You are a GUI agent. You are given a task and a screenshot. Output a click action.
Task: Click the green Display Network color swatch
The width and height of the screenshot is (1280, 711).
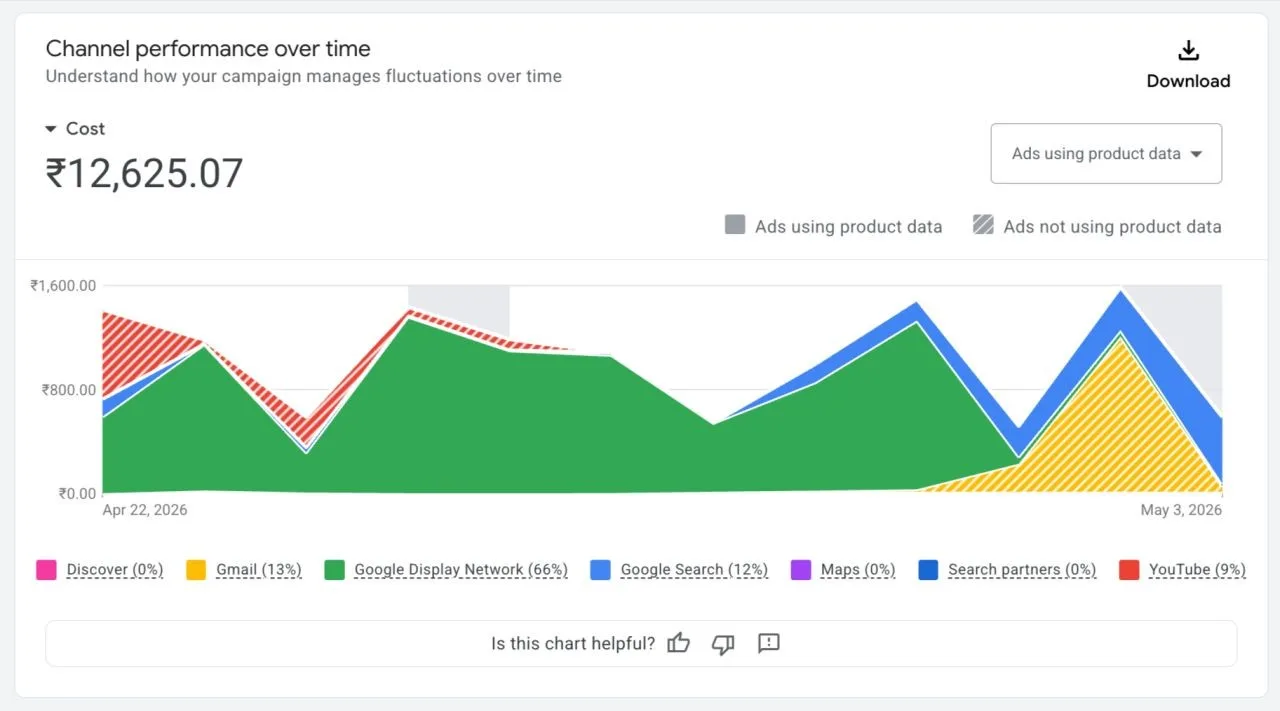click(x=335, y=570)
